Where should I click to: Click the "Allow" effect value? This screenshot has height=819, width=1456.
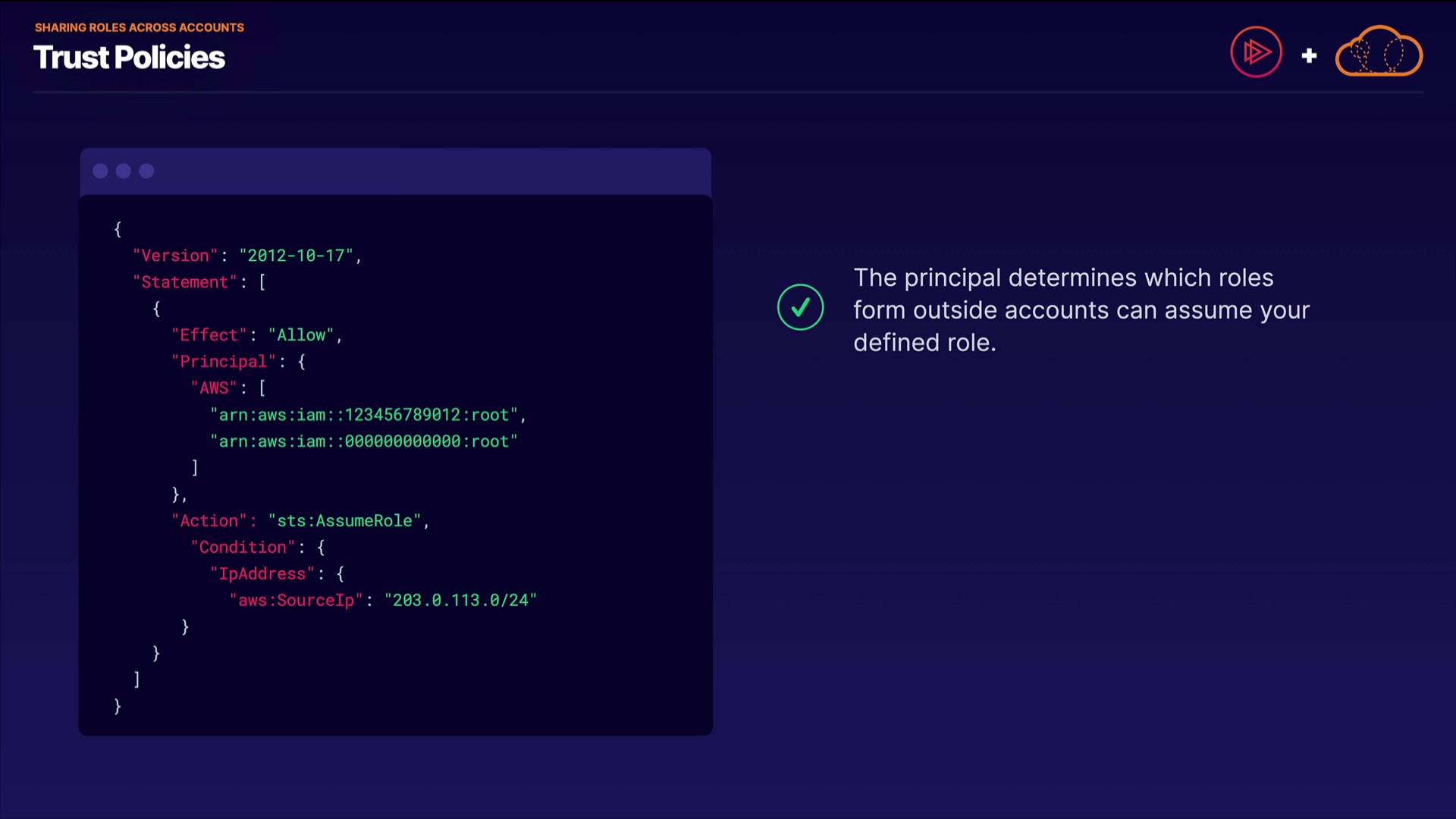pyautogui.click(x=301, y=335)
